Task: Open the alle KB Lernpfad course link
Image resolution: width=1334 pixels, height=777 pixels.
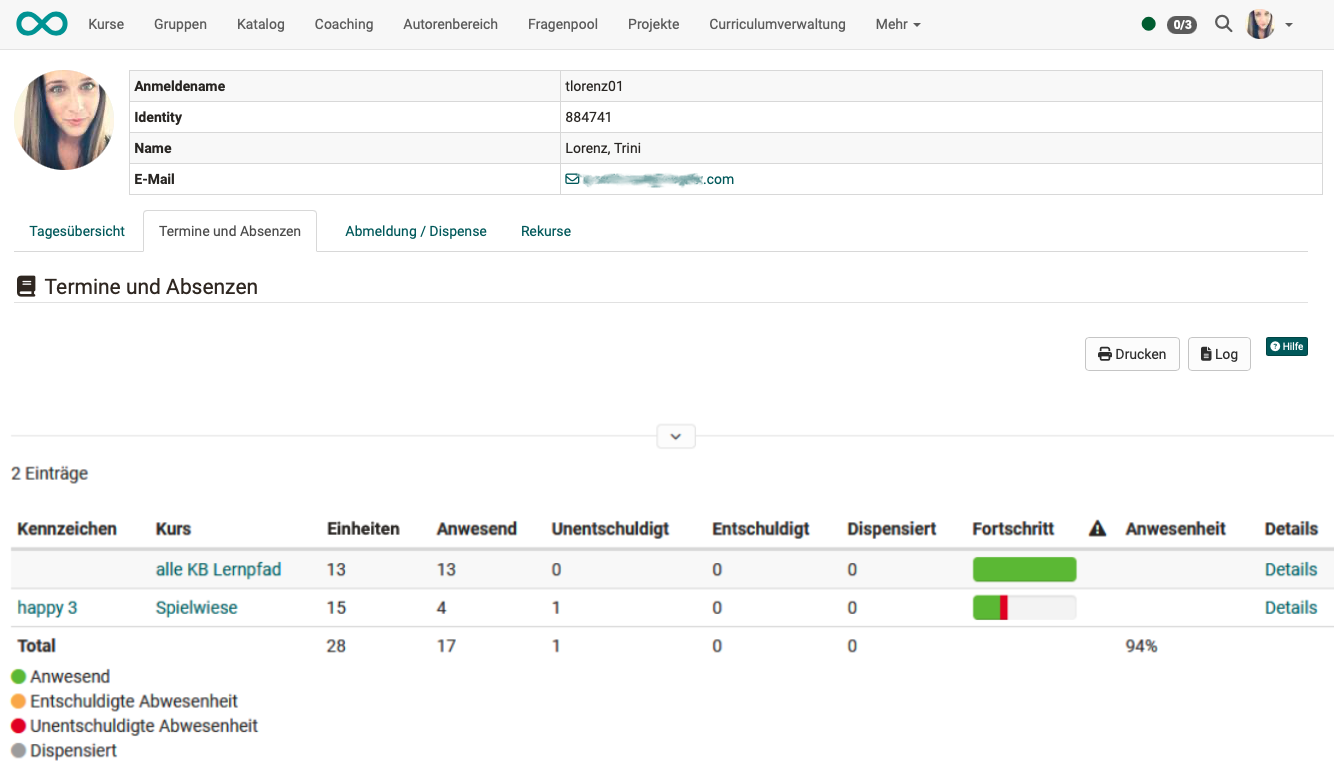Action: pyautogui.click(x=218, y=569)
